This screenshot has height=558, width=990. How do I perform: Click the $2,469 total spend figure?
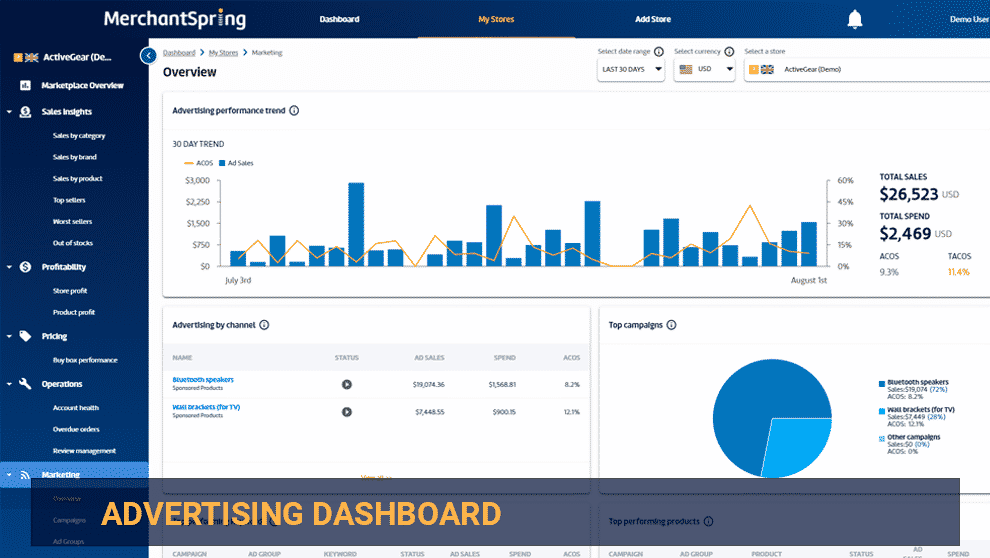(x=905, y=234)
